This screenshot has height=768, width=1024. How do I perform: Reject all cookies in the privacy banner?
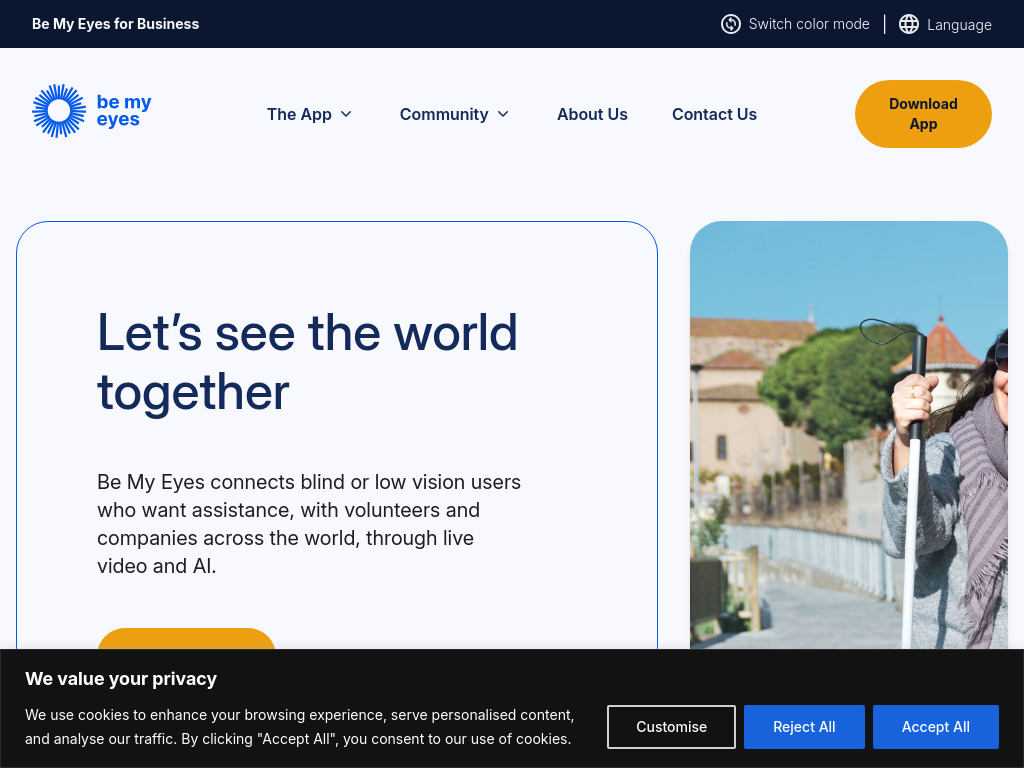tap(804, 727)
